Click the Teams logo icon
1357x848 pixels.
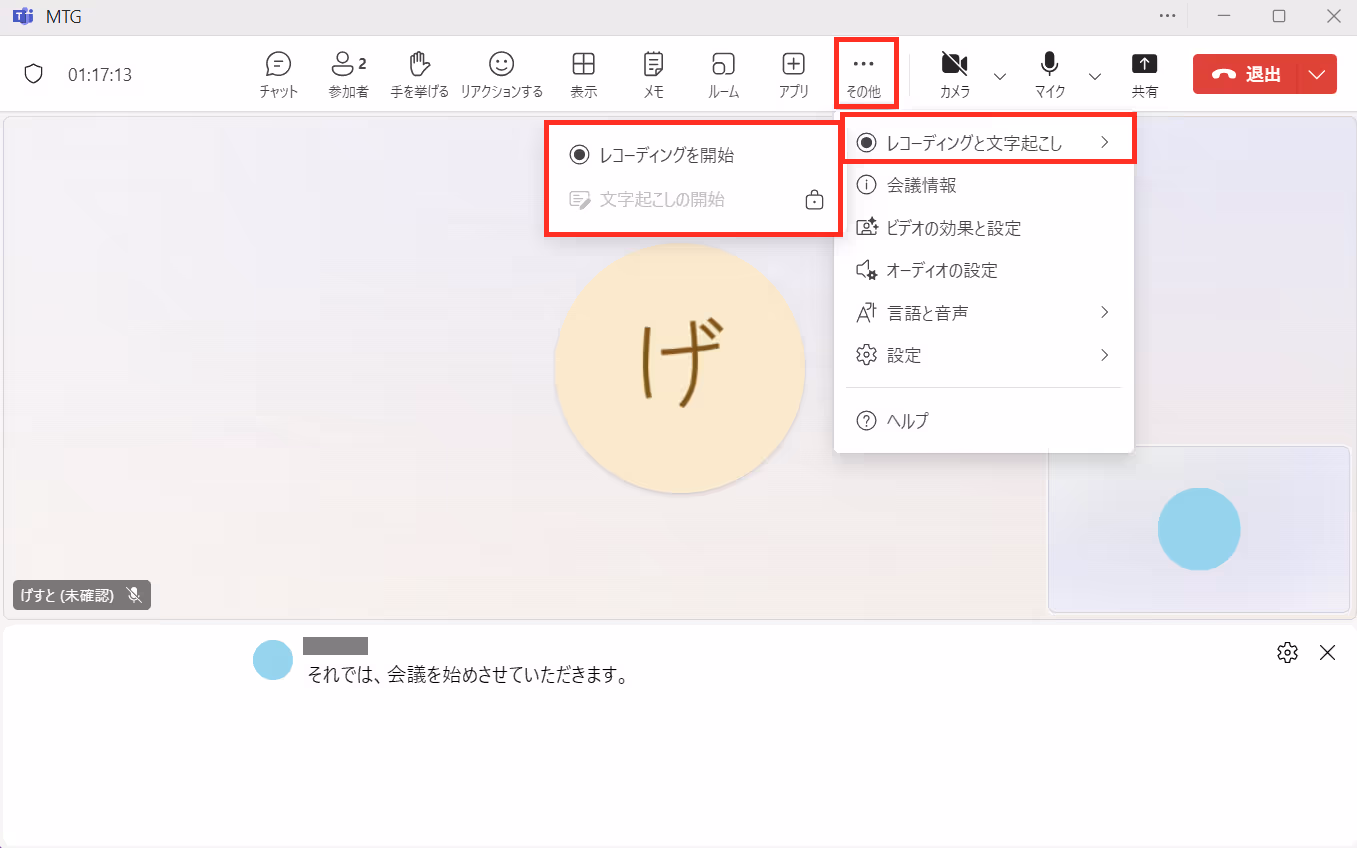tap(22, 16)
